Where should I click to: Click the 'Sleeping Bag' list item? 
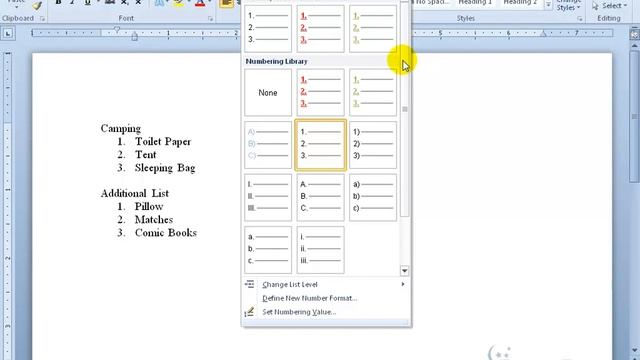tap(165, 168)
